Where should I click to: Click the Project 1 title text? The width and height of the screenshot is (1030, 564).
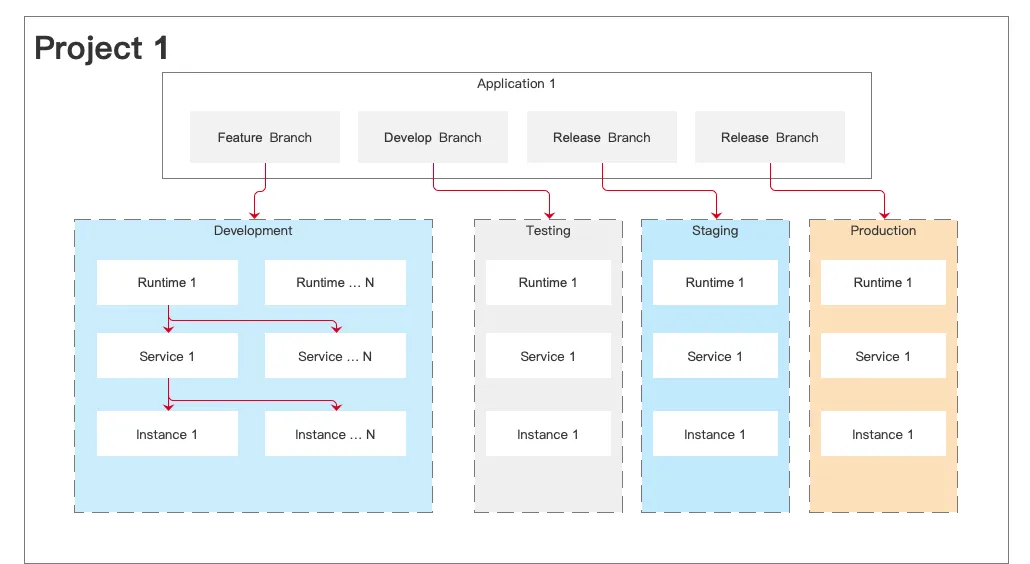[102, 47]
